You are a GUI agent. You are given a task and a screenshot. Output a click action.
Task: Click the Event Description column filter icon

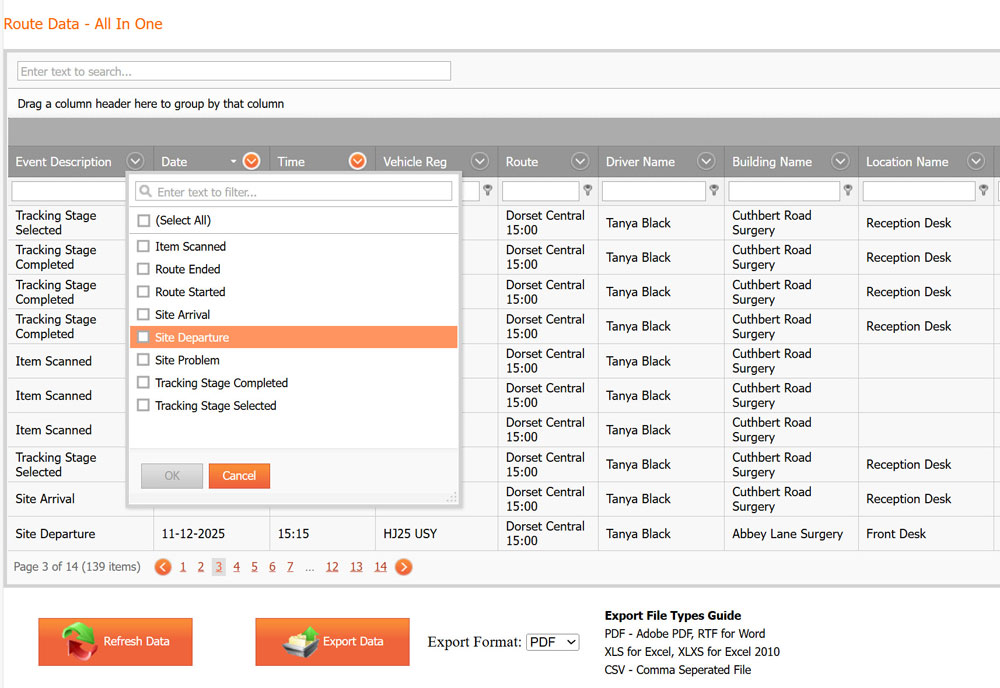[x=136, y=162]
